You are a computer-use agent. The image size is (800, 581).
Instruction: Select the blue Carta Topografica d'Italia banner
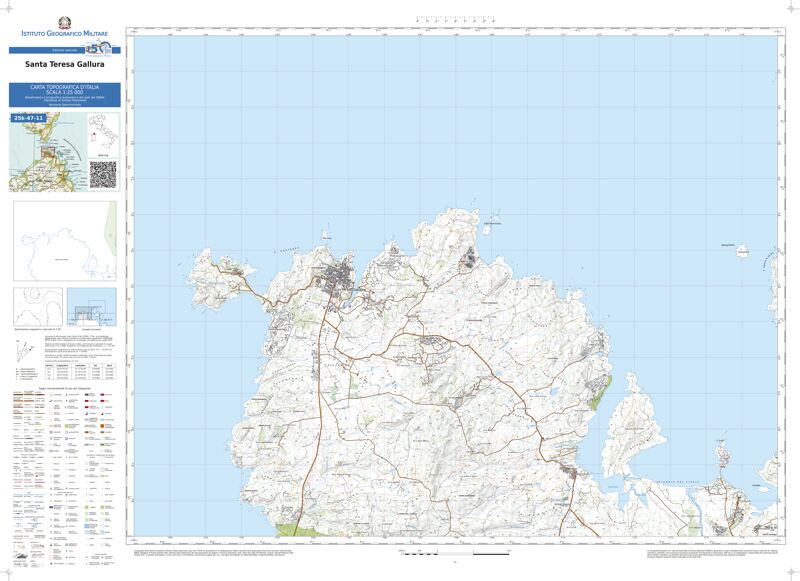[x=65, y=96]
